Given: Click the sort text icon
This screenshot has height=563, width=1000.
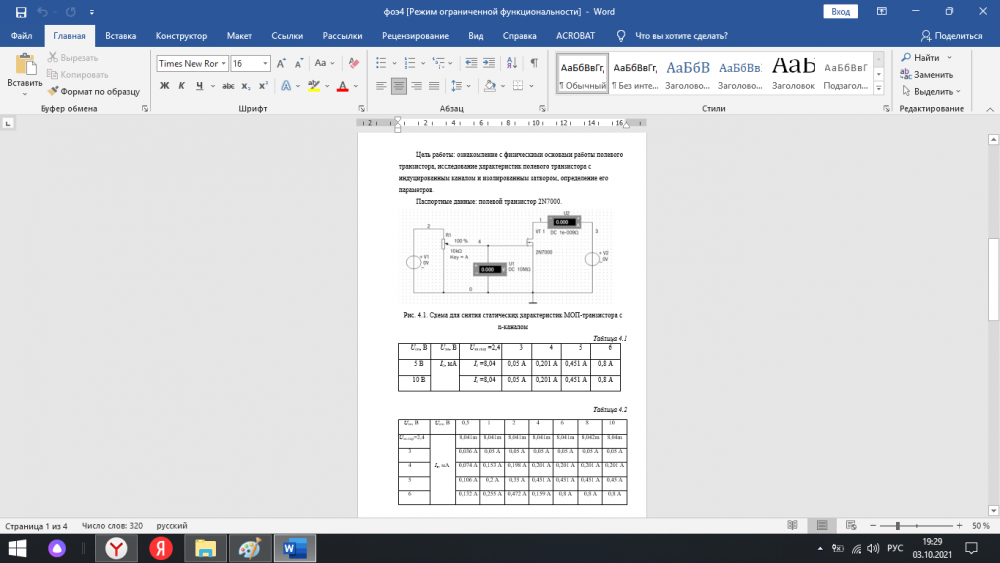Looking at the screenshot, I should (x=510, y=63).
